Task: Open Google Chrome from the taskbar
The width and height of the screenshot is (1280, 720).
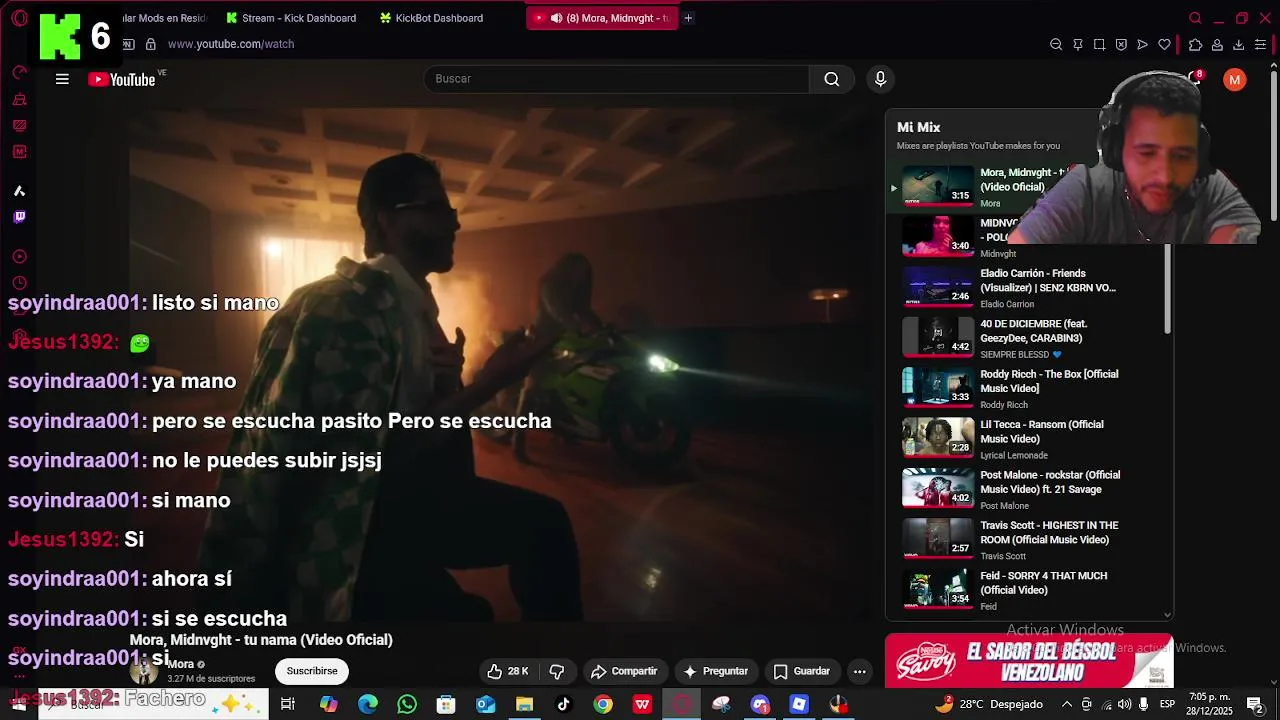Action: tap(603, 705)
